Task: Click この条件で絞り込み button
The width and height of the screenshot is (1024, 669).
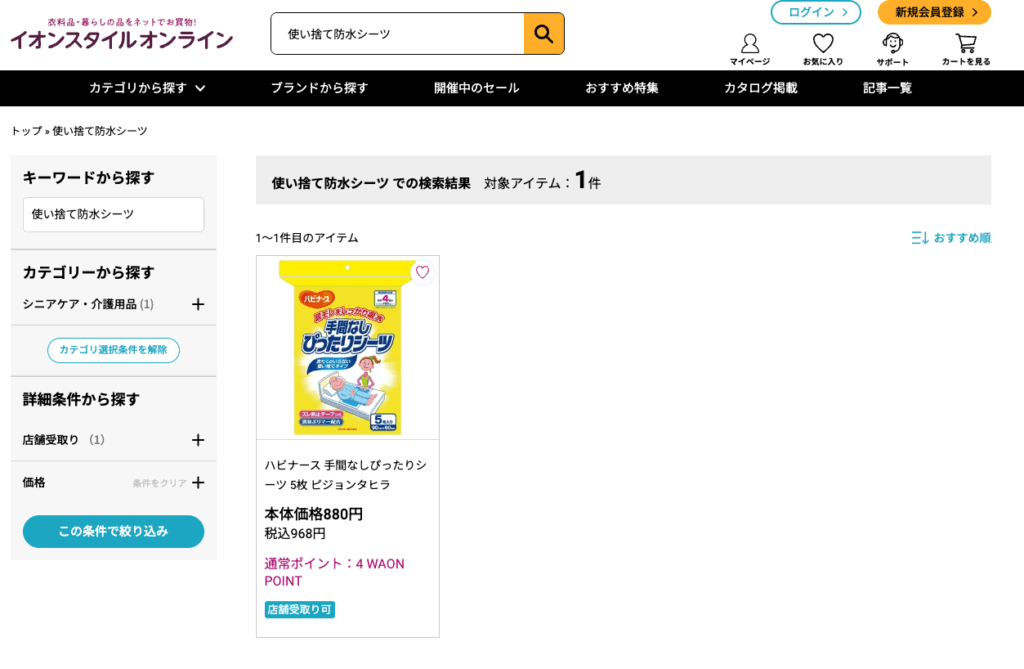Action: point(114,532)
